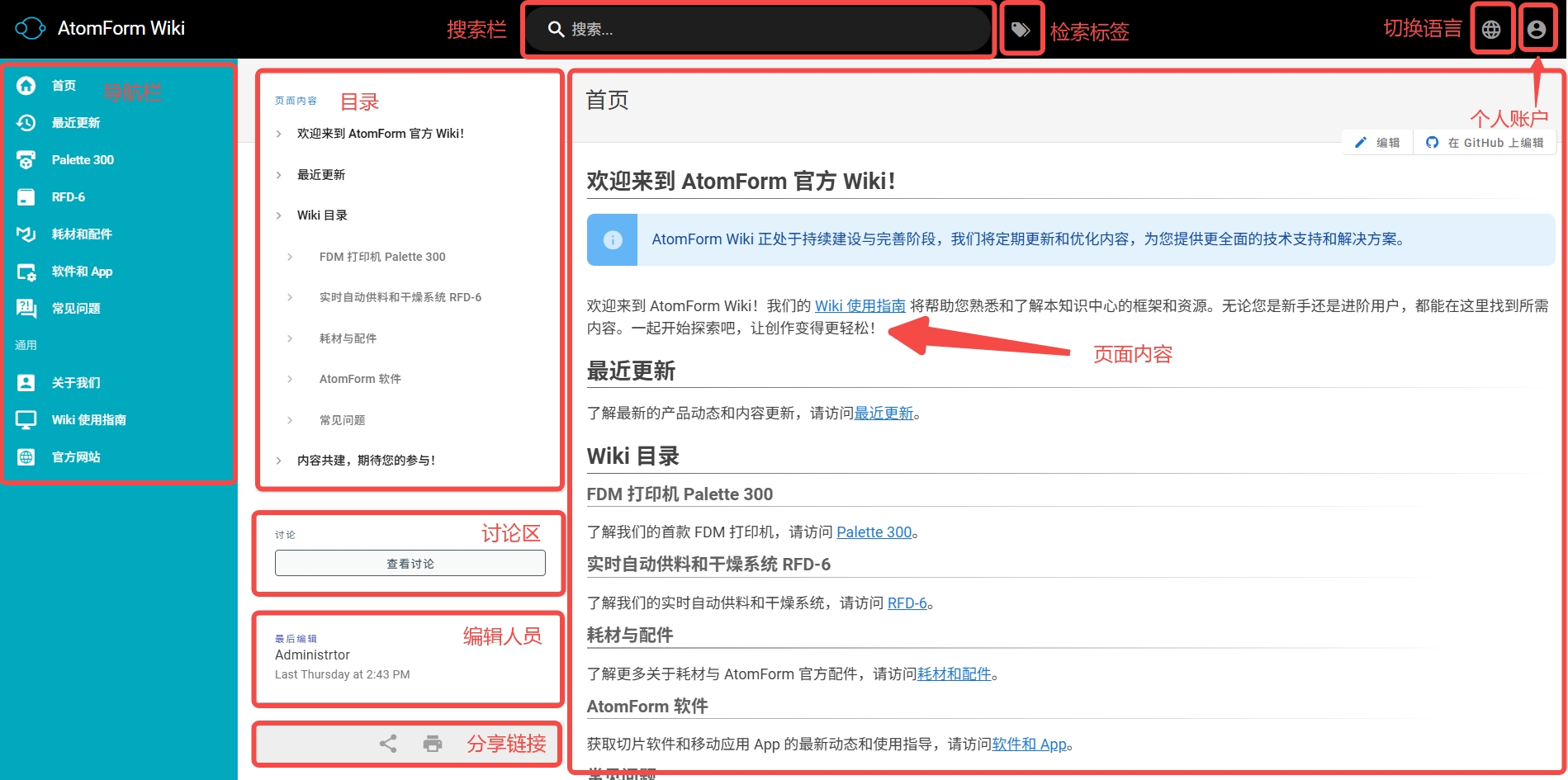
Task: Expand the 欢迎来到 AtomForm 官方 Wiki! entry chevron
Action: point(279,134)
